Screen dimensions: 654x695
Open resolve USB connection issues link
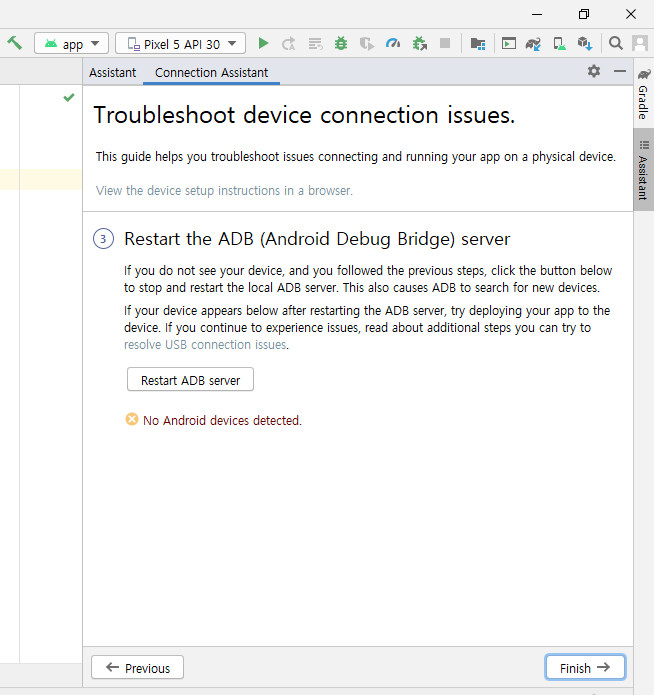[205, 344]
